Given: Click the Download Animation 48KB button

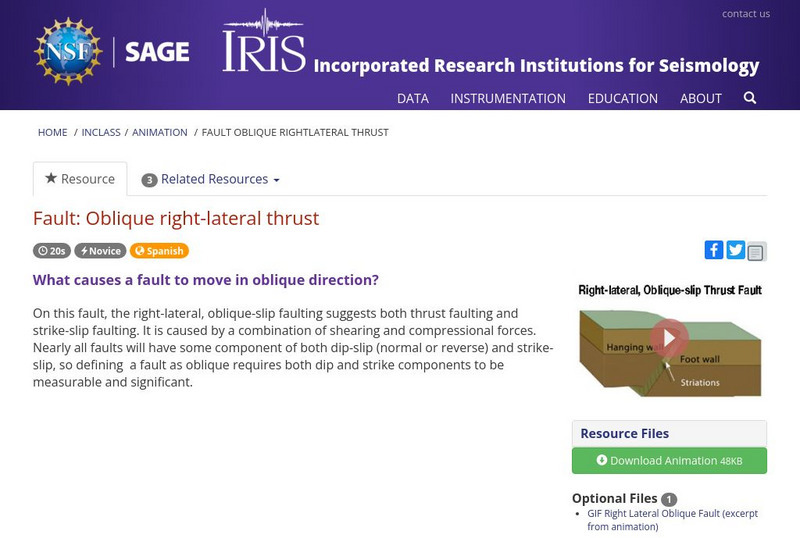Looking at the screenshot, I should click(669, 460).
